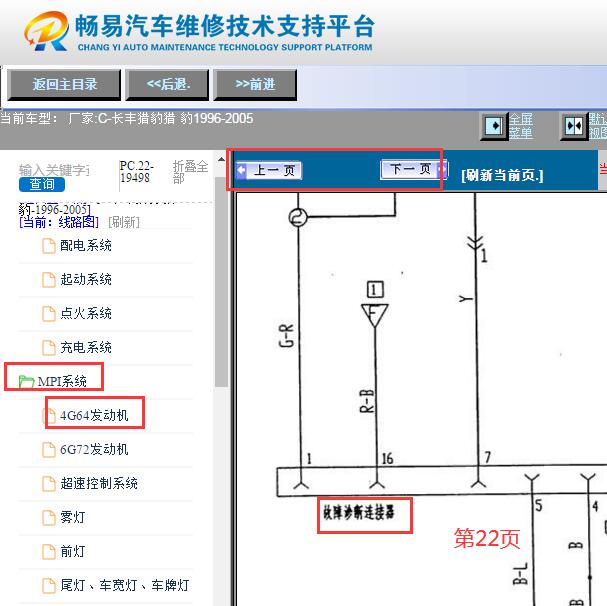Click the 当前: 线路图 link
The height and width of the screenshot is (606, 607).
(59, 222)
